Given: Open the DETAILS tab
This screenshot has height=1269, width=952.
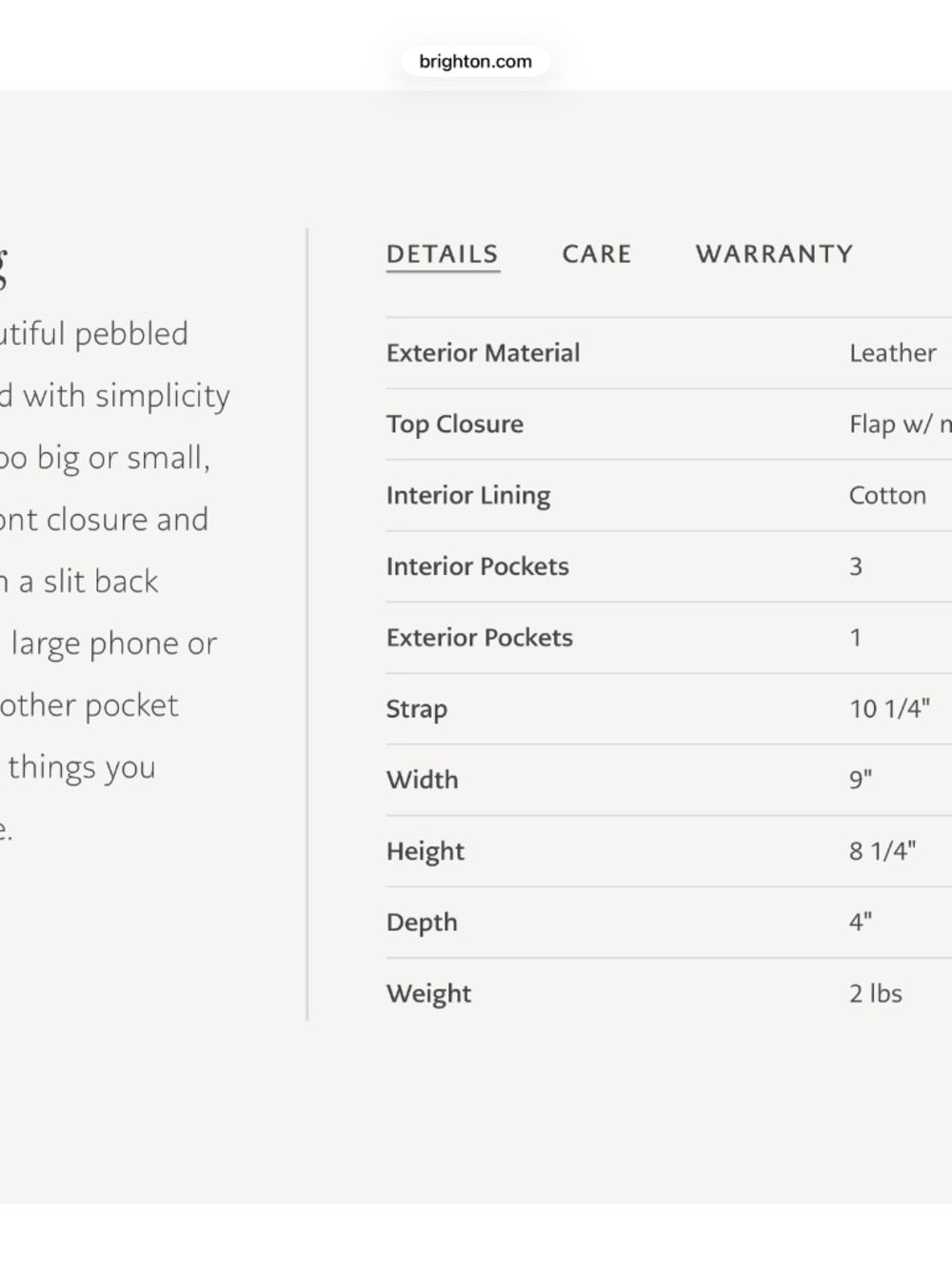Looking at the screenshot, I should click(443, 254).
